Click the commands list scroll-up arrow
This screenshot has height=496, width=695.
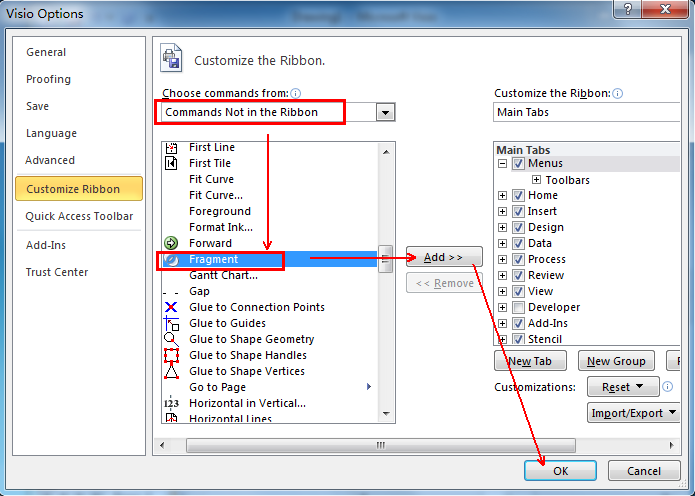click(x=386, y=152)
